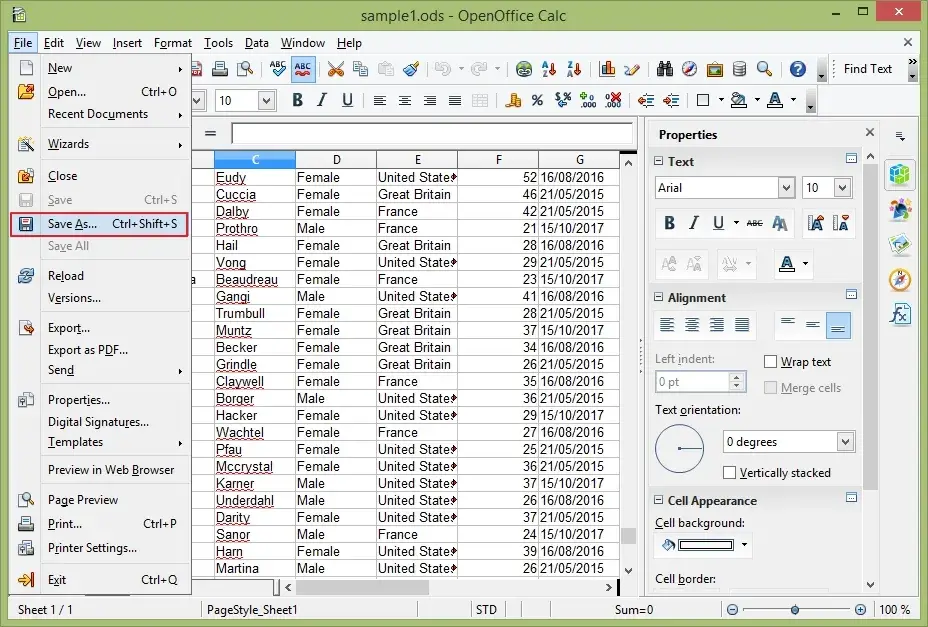Open sidebar Font Color dropdown arrow
The image size is (928, 627).
point(805,263)
